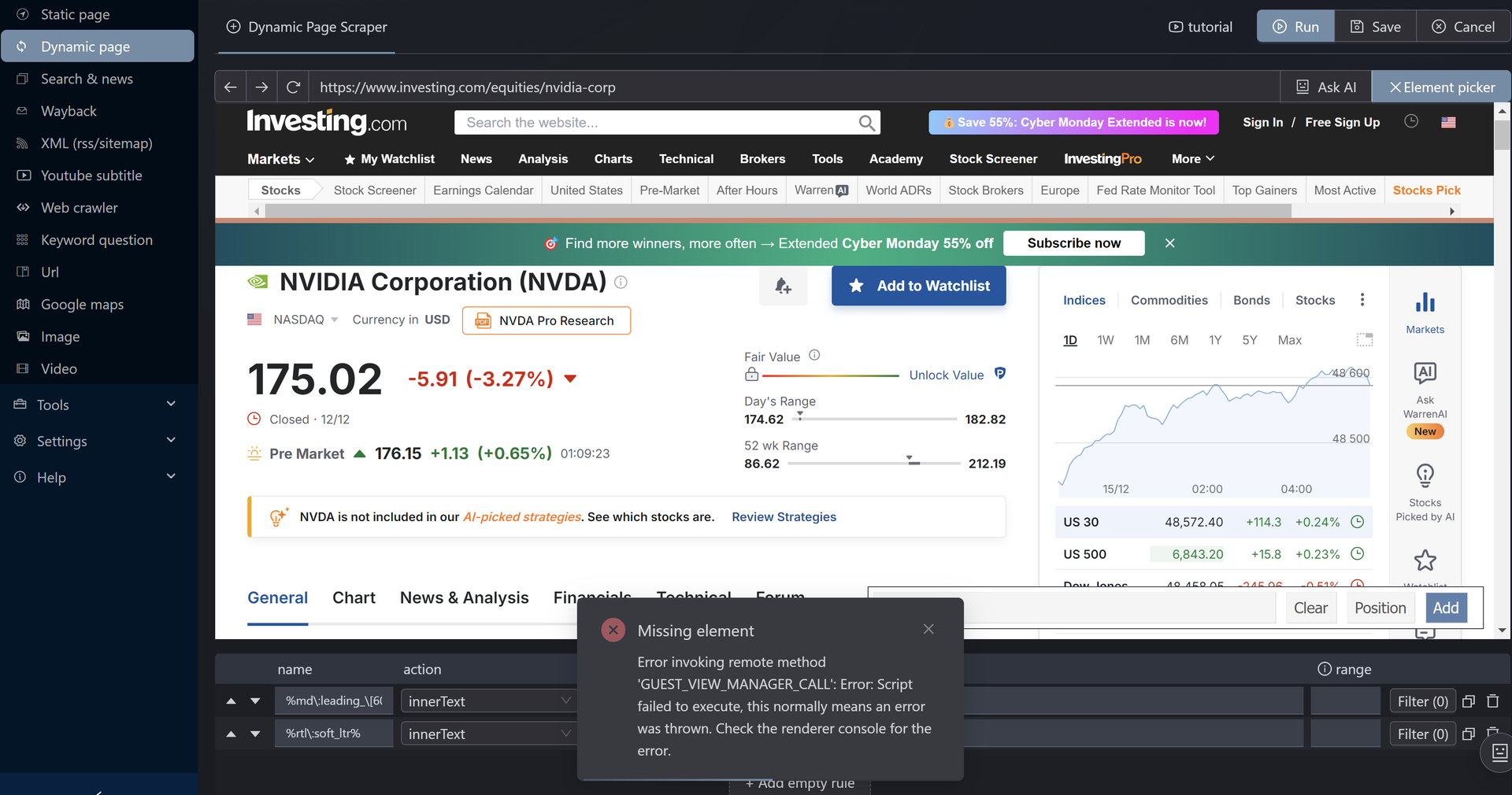This screenshot has width=1512, height=795.
Task: Open the innerText action dropdown in first rule
Action: (488, 701)
